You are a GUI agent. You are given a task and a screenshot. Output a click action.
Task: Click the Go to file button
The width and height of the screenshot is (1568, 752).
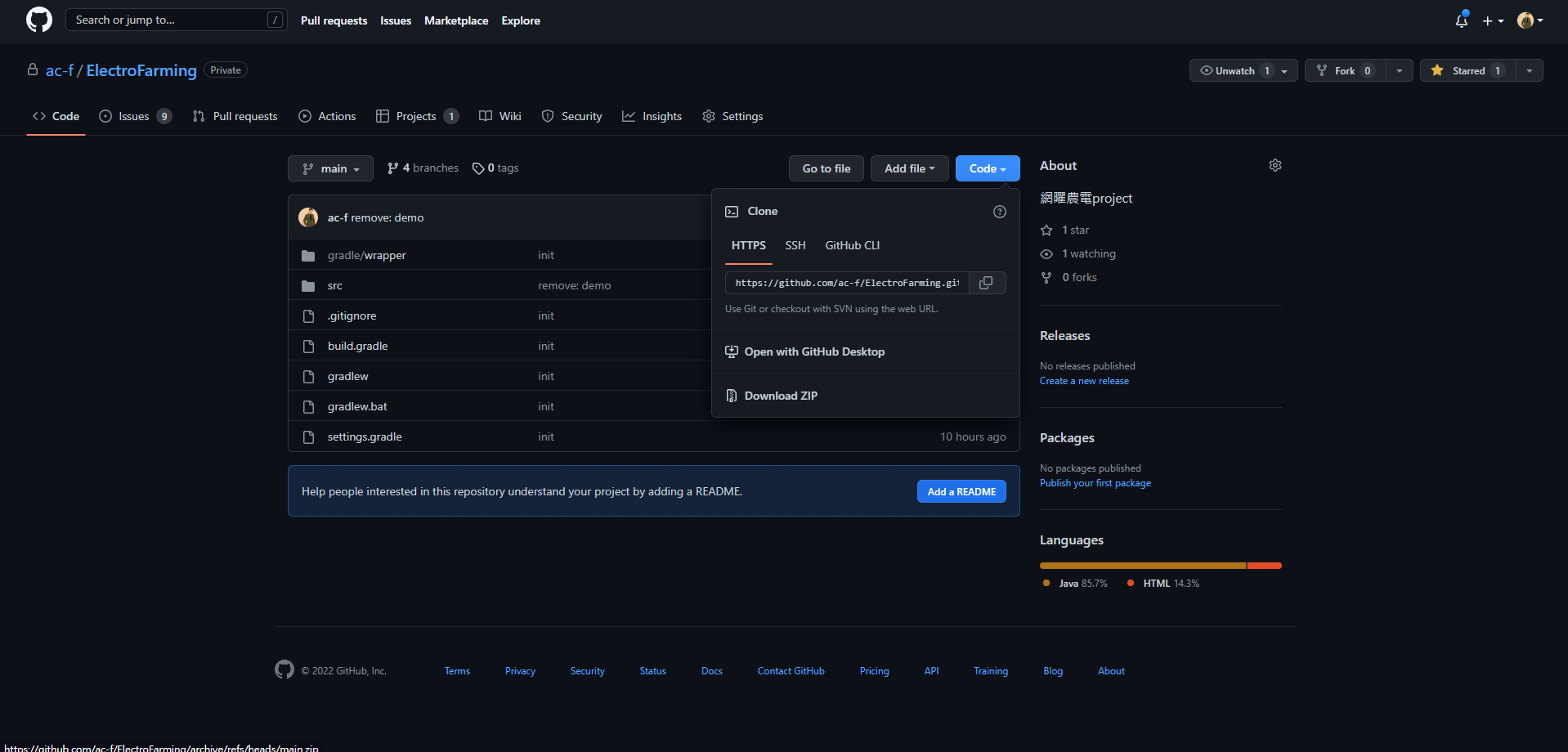[827, 168]
